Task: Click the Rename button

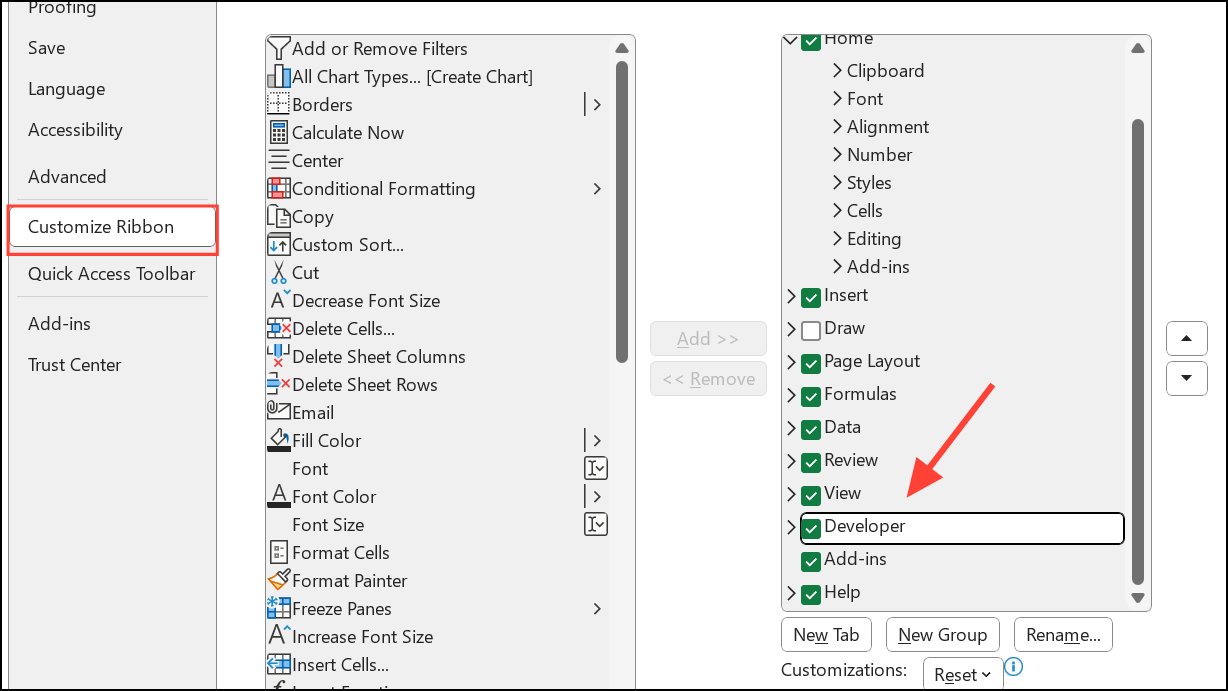Action: coord(1062,634)
